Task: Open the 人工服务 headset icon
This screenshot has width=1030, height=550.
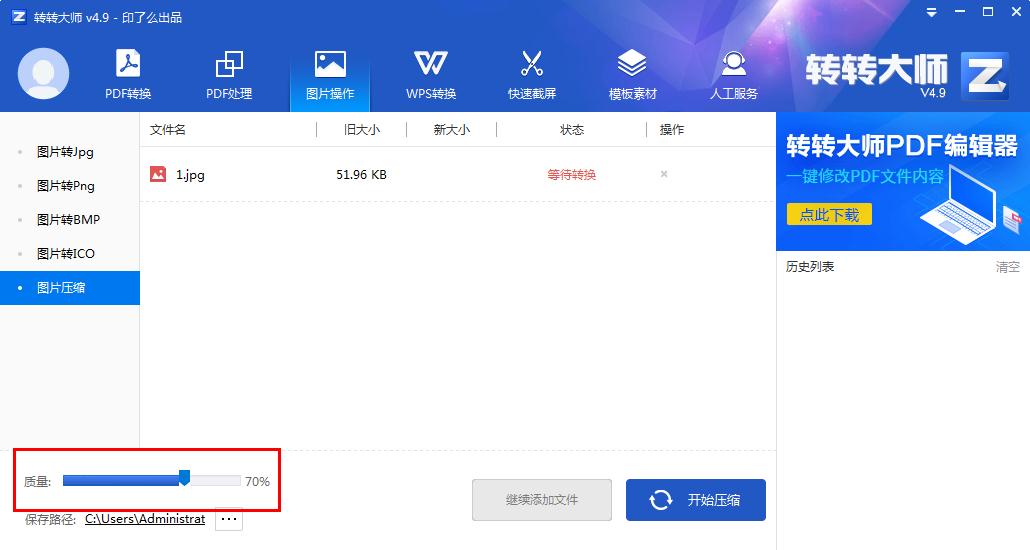Action: 734,74
